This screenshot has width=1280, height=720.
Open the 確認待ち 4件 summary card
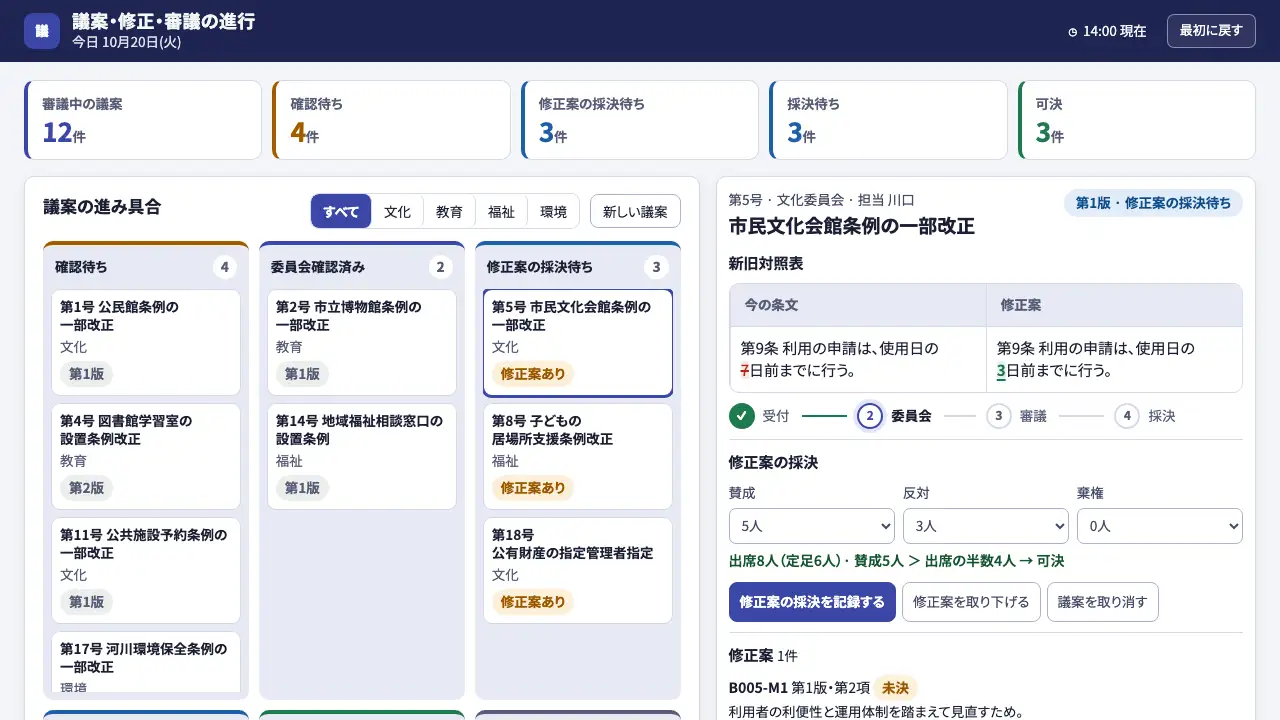pos(391,120)
